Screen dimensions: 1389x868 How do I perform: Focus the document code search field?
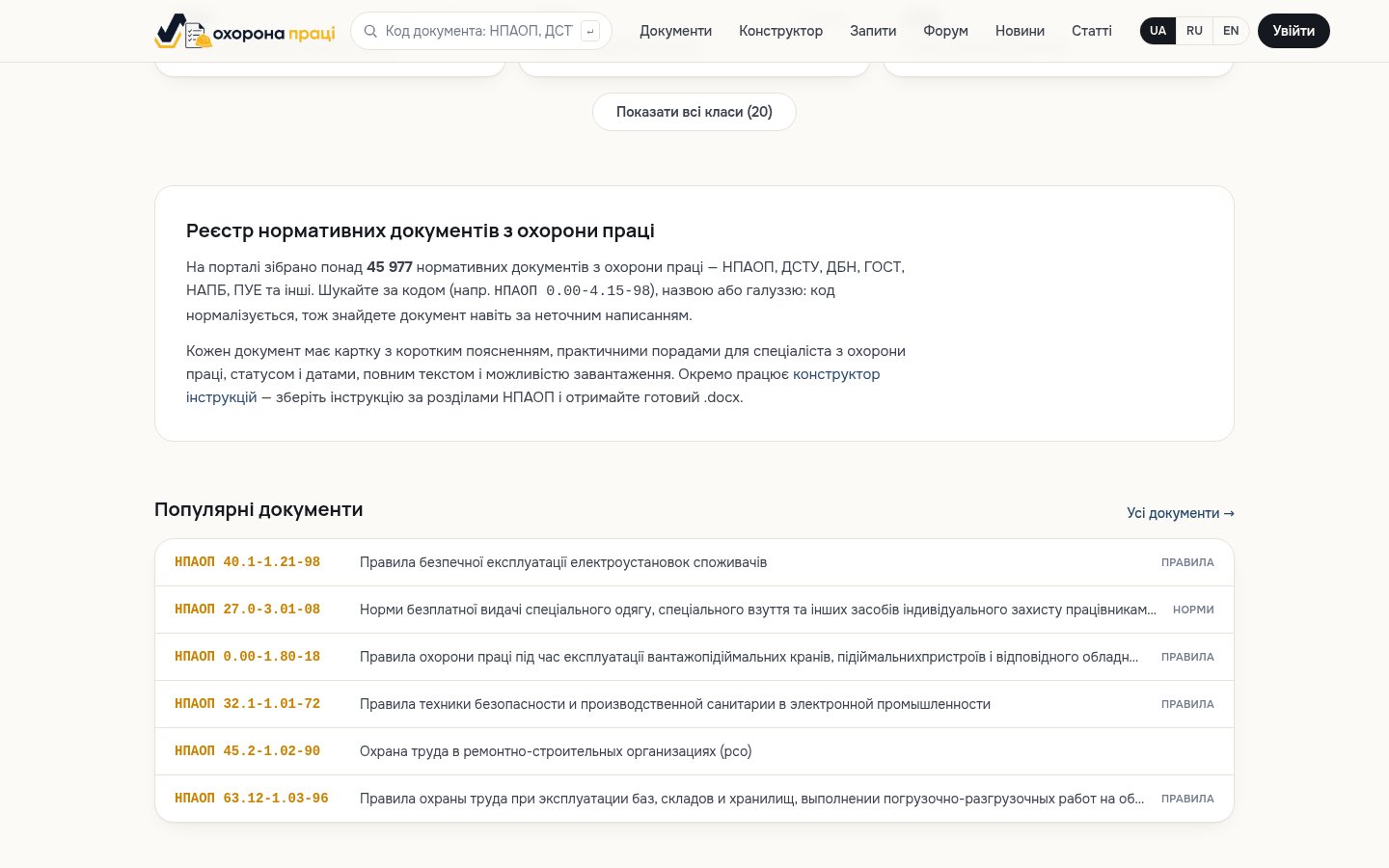click(478, 31)
